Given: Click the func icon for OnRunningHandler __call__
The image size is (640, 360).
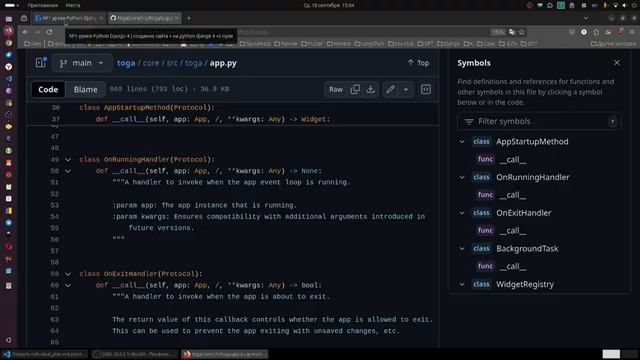Looking at the screenshot, I should (x=485, y=195).
